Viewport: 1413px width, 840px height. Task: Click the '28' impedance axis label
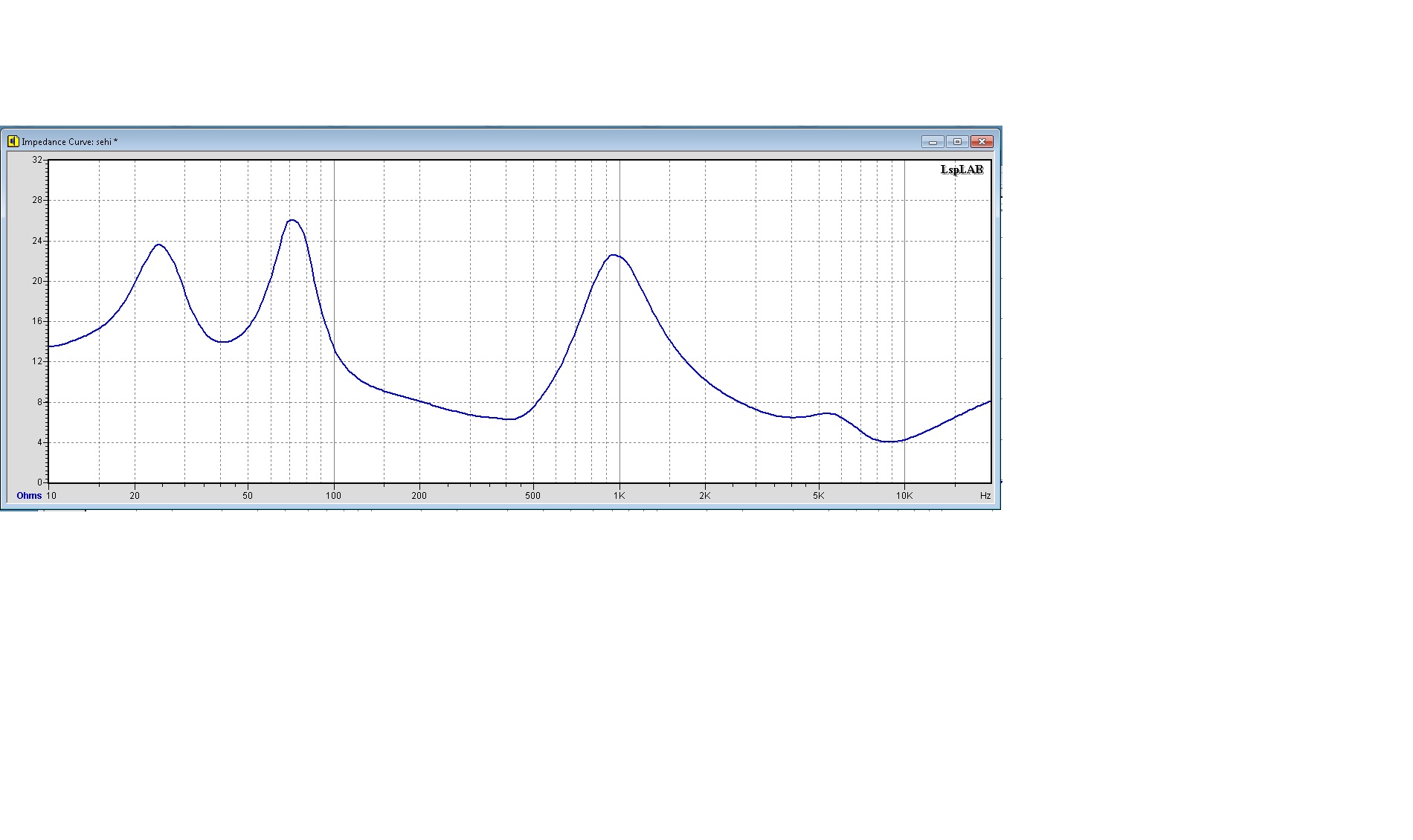point(37,200)
